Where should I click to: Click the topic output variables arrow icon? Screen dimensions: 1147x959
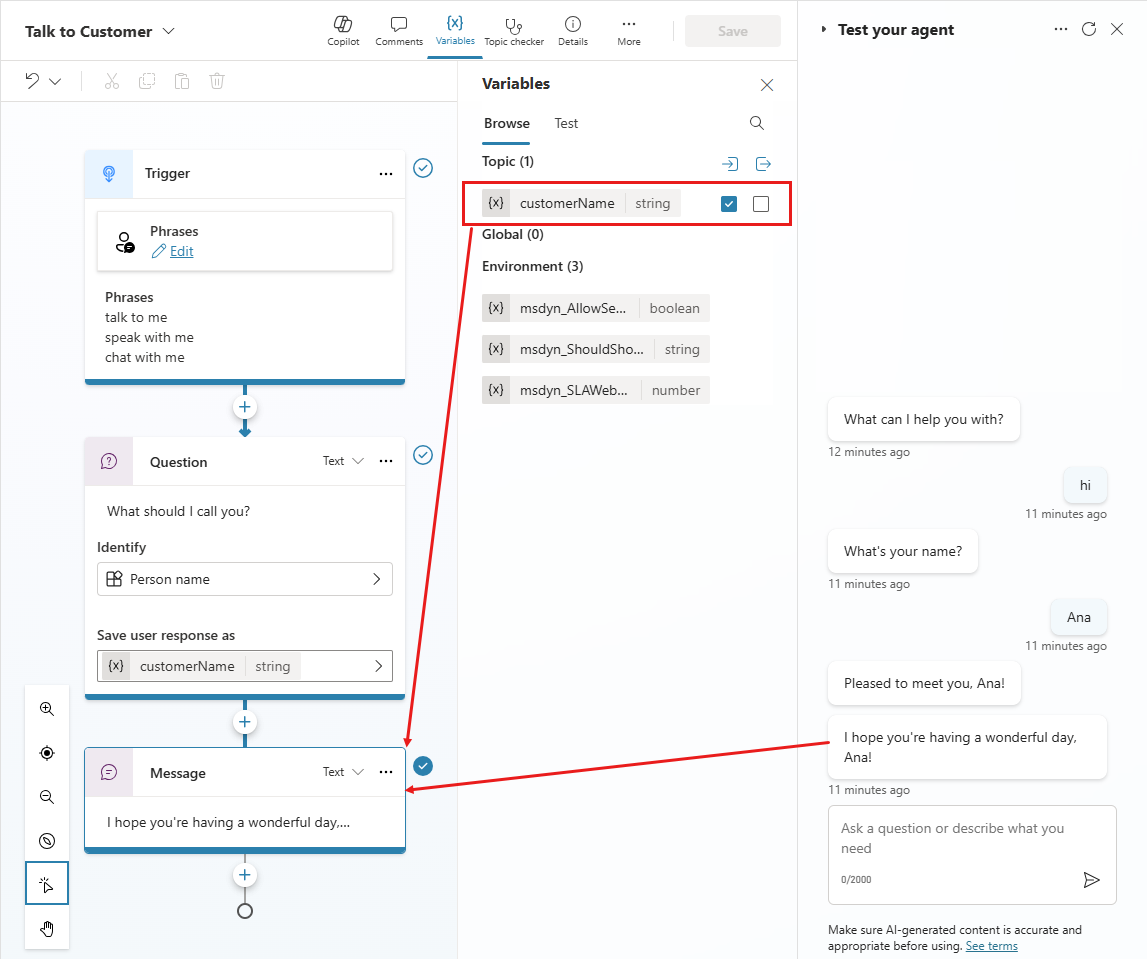pyautogui.click(x=763, y=164)
